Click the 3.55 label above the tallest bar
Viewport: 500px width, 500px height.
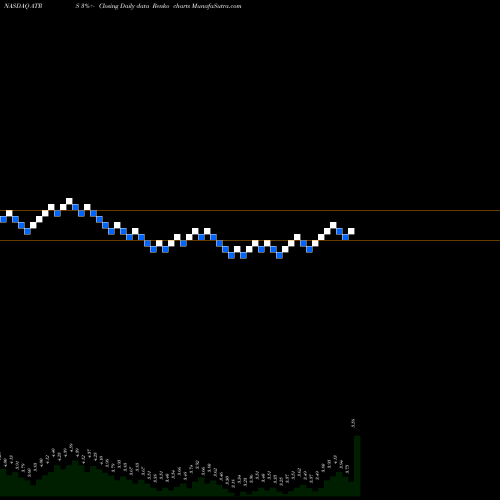[x=353, y=423]
